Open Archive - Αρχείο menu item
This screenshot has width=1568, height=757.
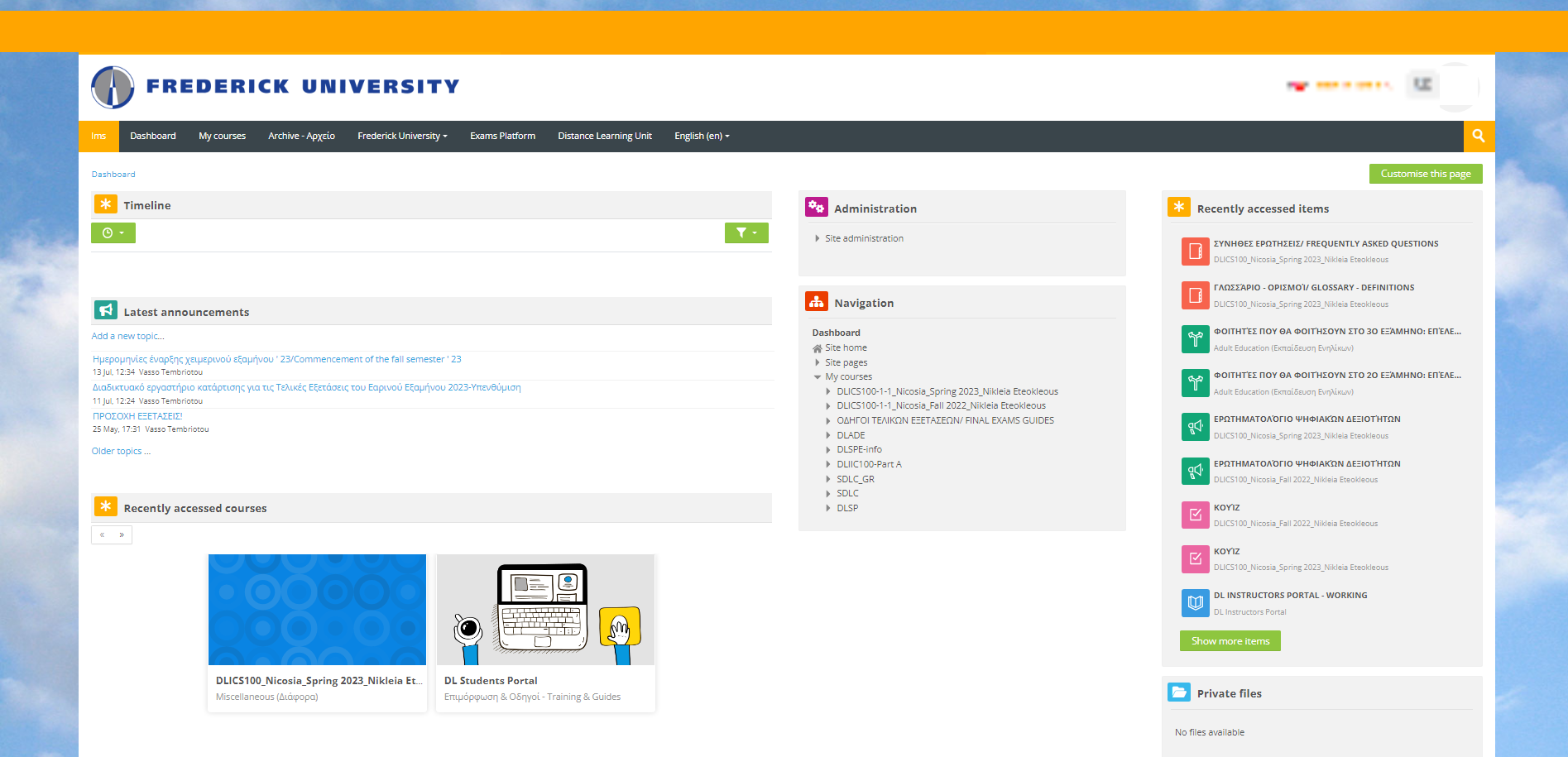[x=301, y=136]
